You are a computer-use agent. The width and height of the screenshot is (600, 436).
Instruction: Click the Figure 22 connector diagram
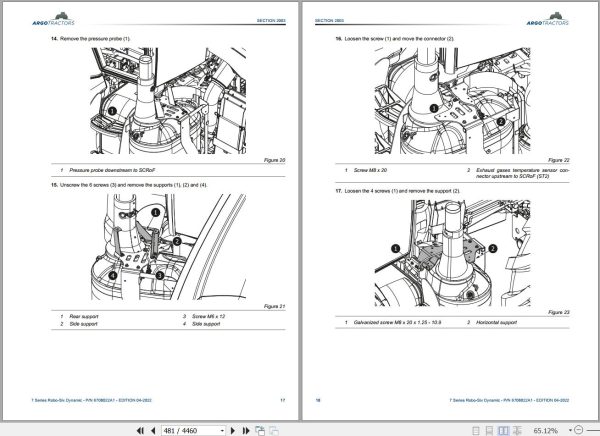[x=452, y=101]
